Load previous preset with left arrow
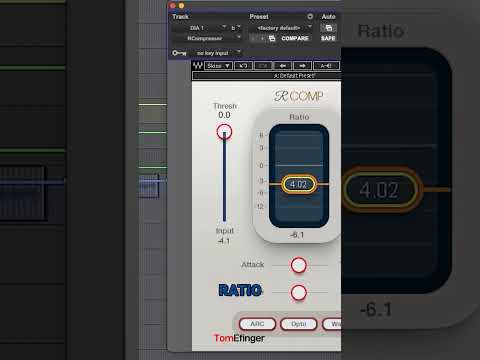The width and height of the screenshot is (480, 360). pyautogui.click(x=283, y=66)
